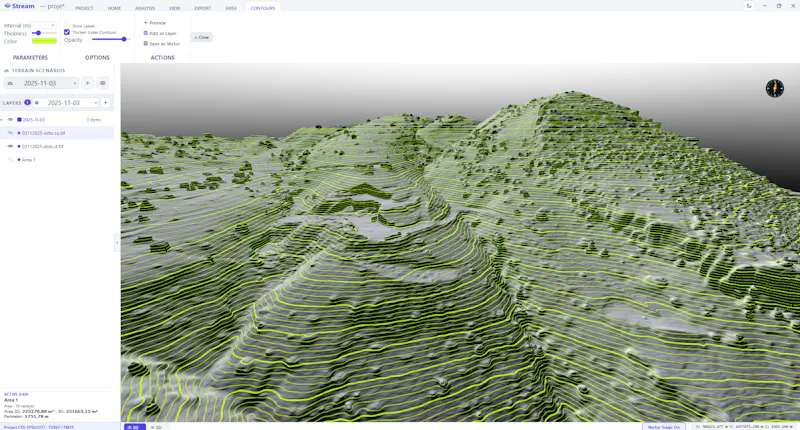Toggle Vector Snap On
Viewport: 800px width, 430px height.
click(664, 427)
